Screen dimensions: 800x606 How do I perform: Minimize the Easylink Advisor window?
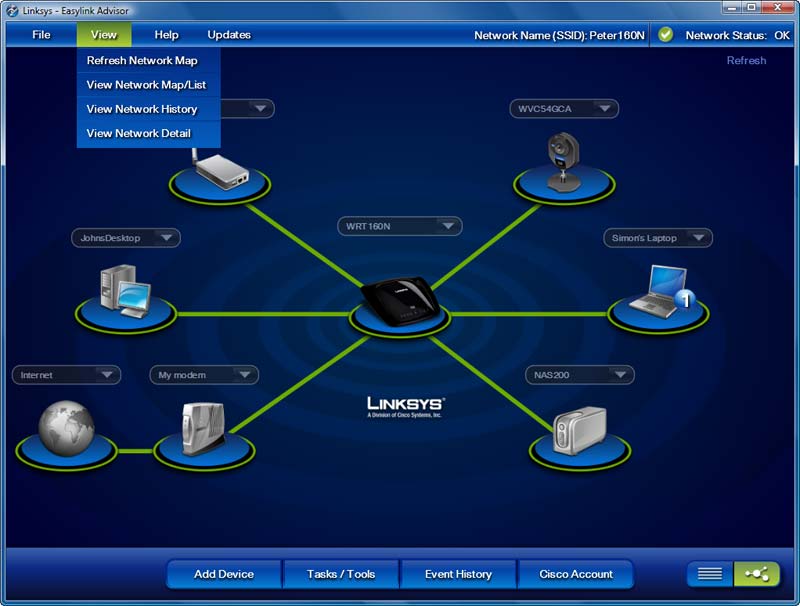732,7
